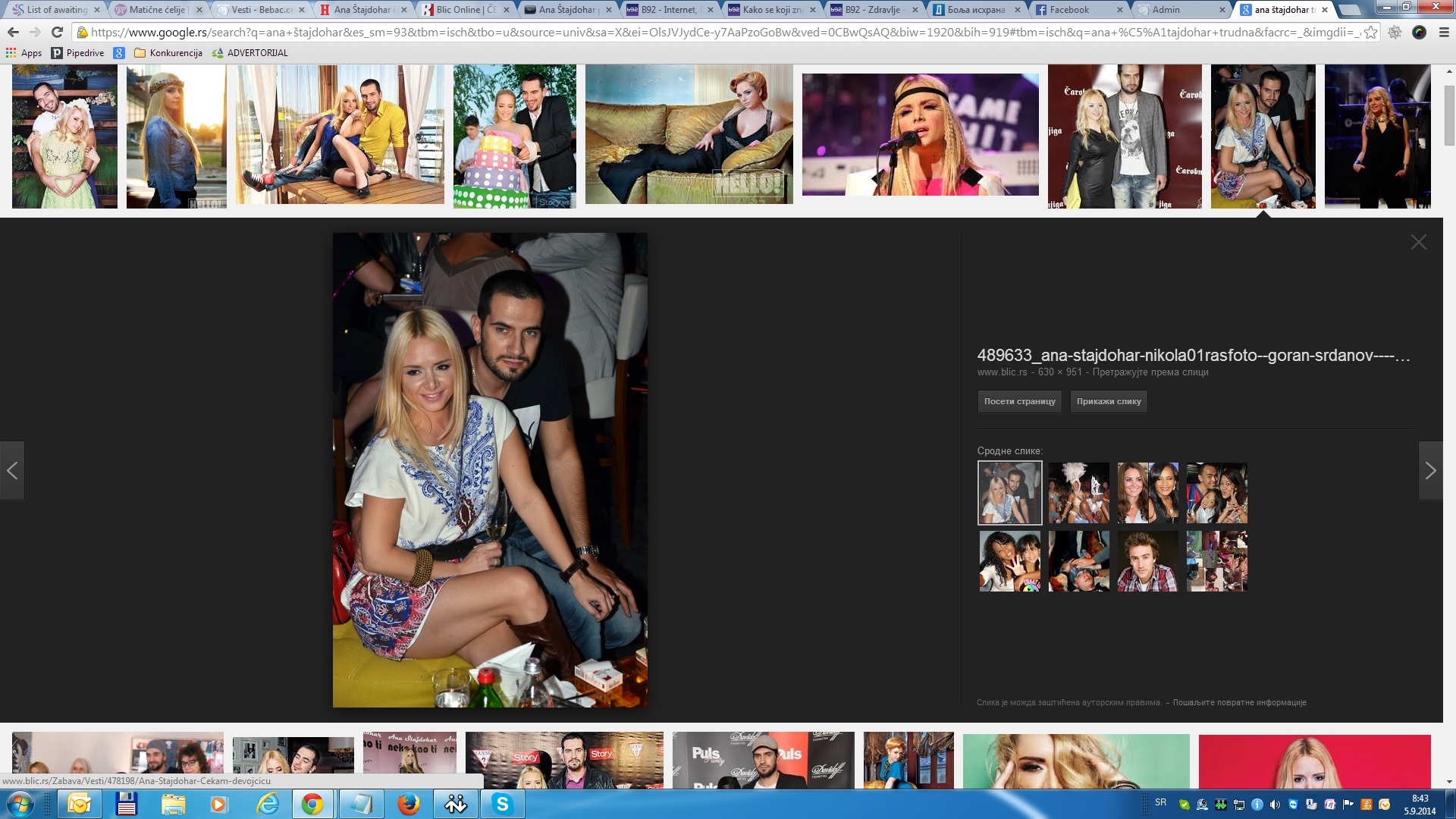
Task: Bookmark page with star icon
Action: click(x=1370, y=33)
